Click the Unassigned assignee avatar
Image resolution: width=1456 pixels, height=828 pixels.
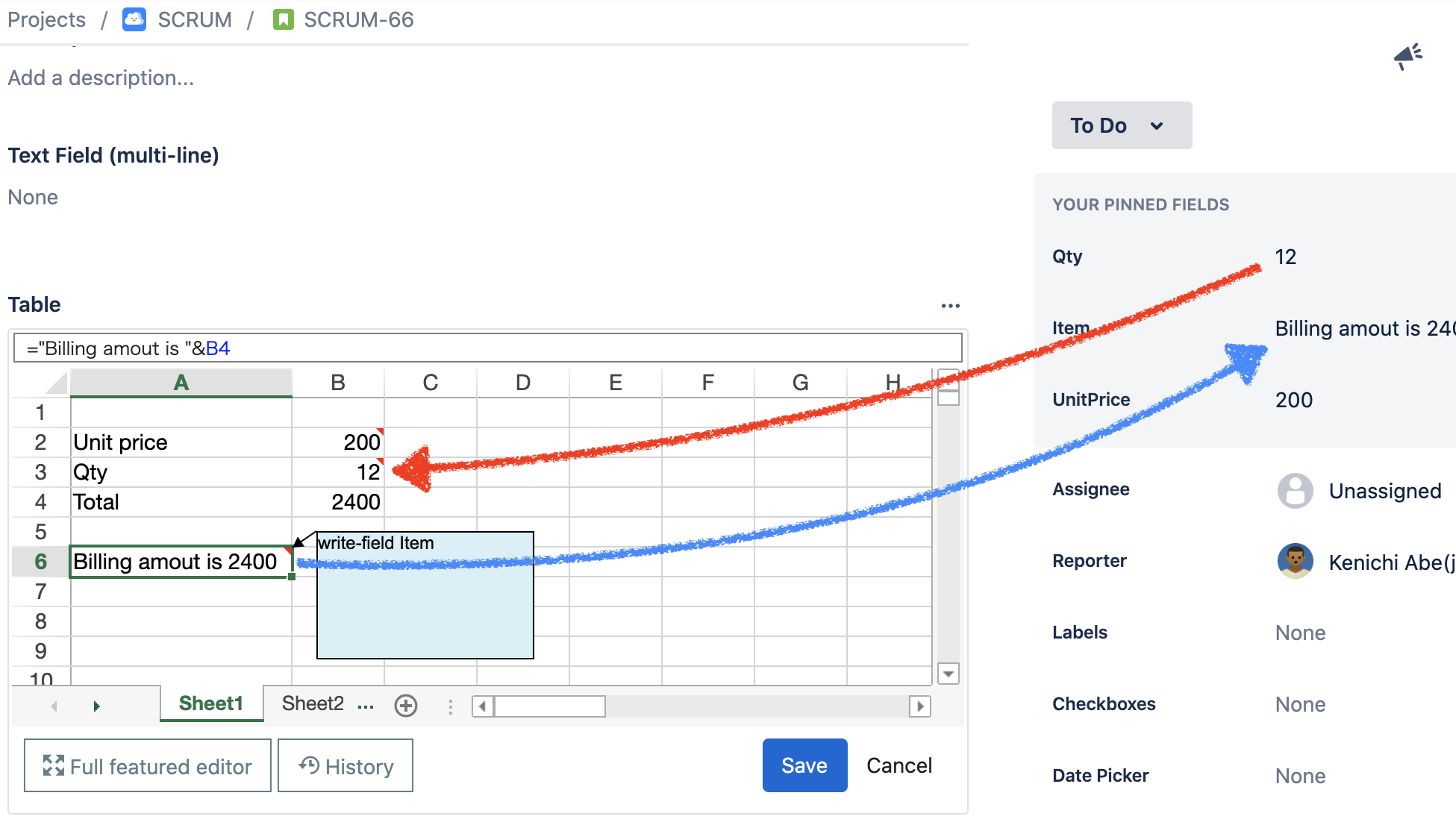(x=1295, y=491)
